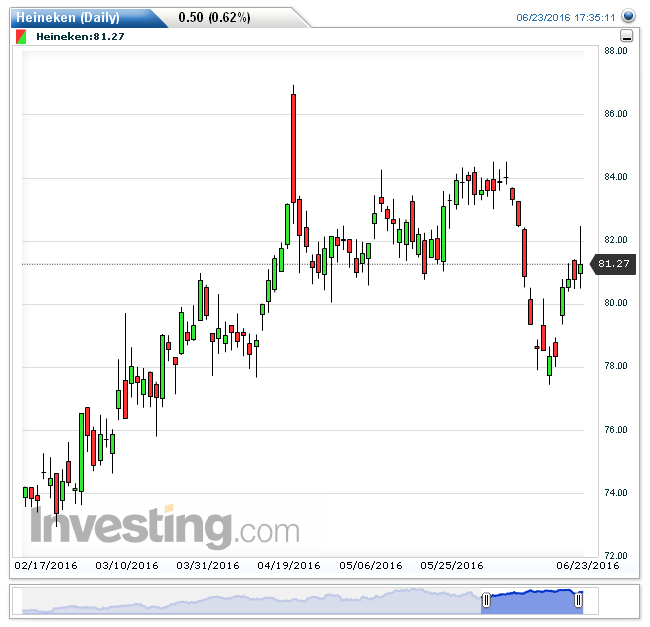This screenshot has height=627, width=650.
Task: Click the legend label Heineken:81.27
Action: pyautogui.click(x=80, y=36)
